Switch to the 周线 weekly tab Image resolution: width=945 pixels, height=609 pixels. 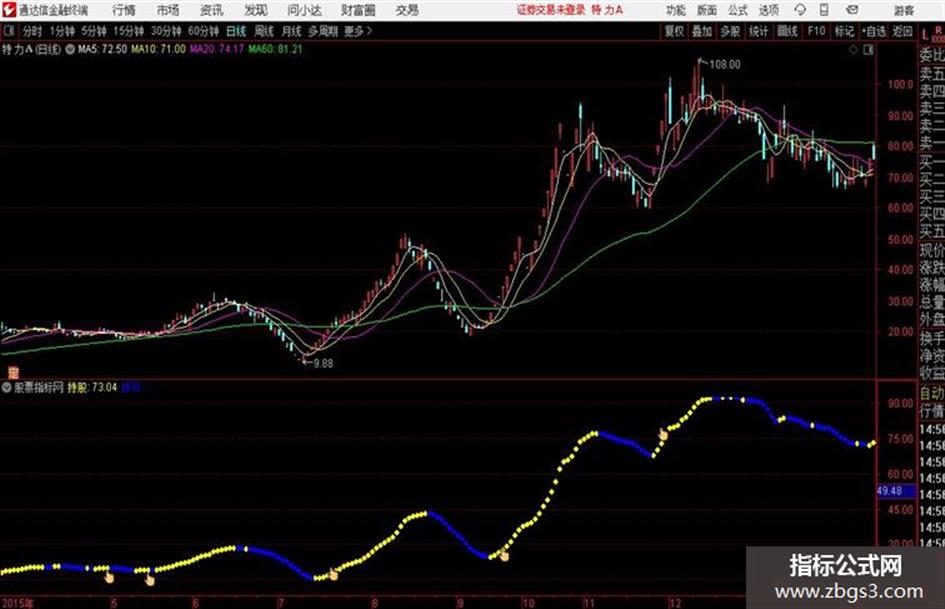click(264, 31)
